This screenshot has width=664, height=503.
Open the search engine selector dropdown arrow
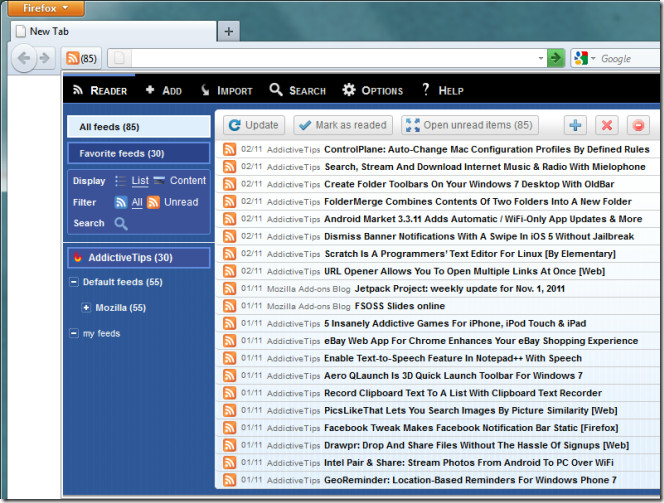[x=593, y=58]
